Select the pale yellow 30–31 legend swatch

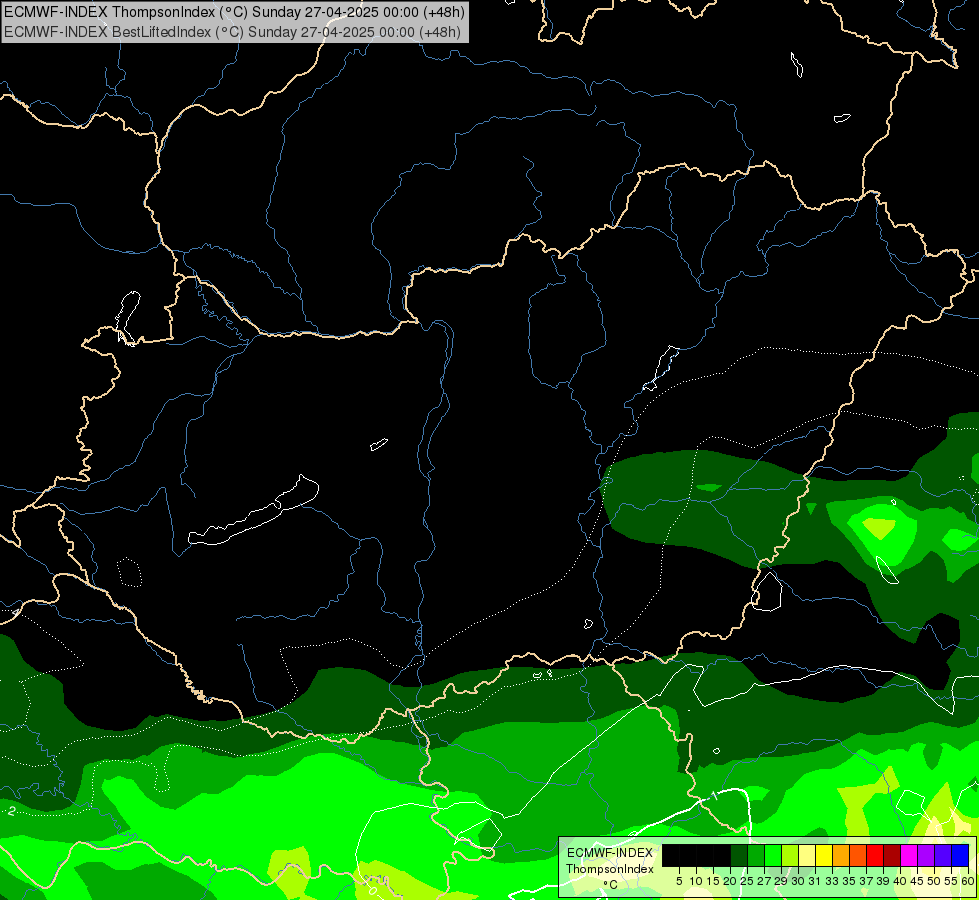pos(807,856)
